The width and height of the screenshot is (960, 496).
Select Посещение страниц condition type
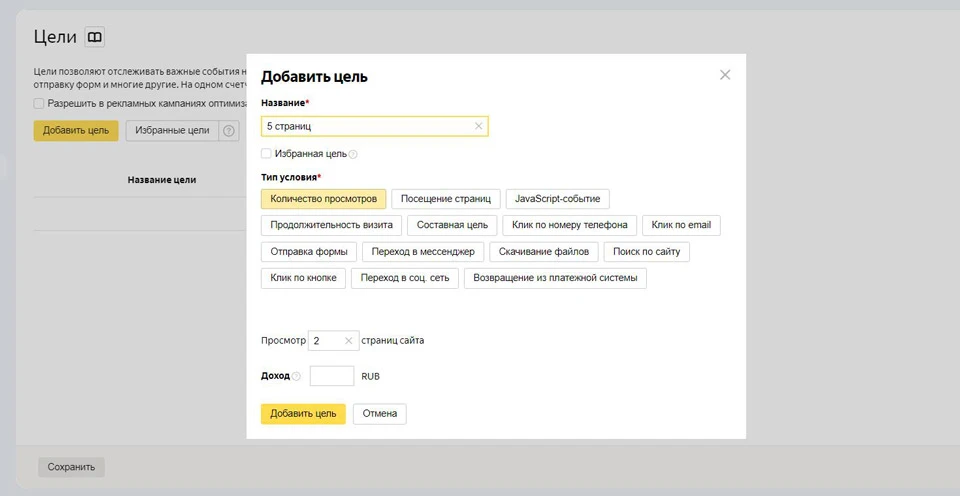coord(446,199)
